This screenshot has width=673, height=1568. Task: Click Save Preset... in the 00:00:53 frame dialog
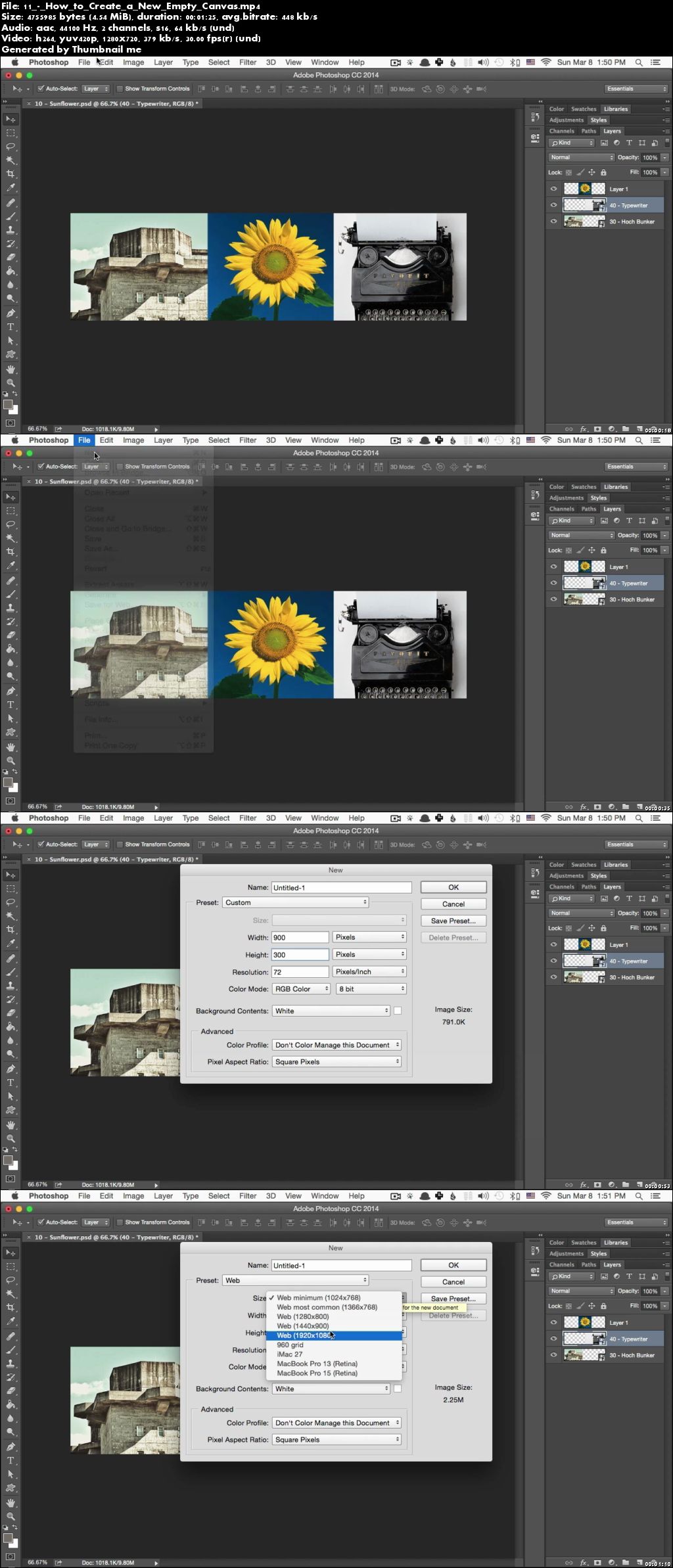[453, 921]
